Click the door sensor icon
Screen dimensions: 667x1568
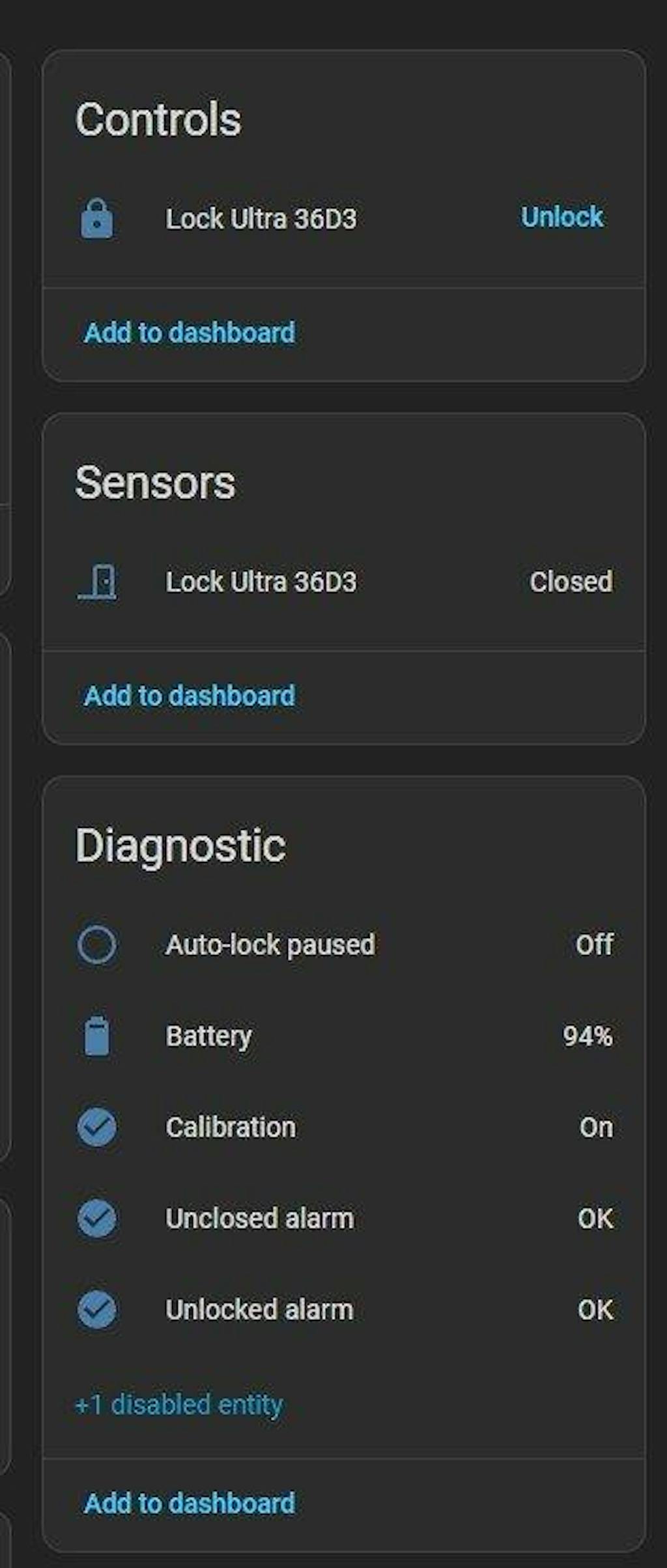coord(98,582)
